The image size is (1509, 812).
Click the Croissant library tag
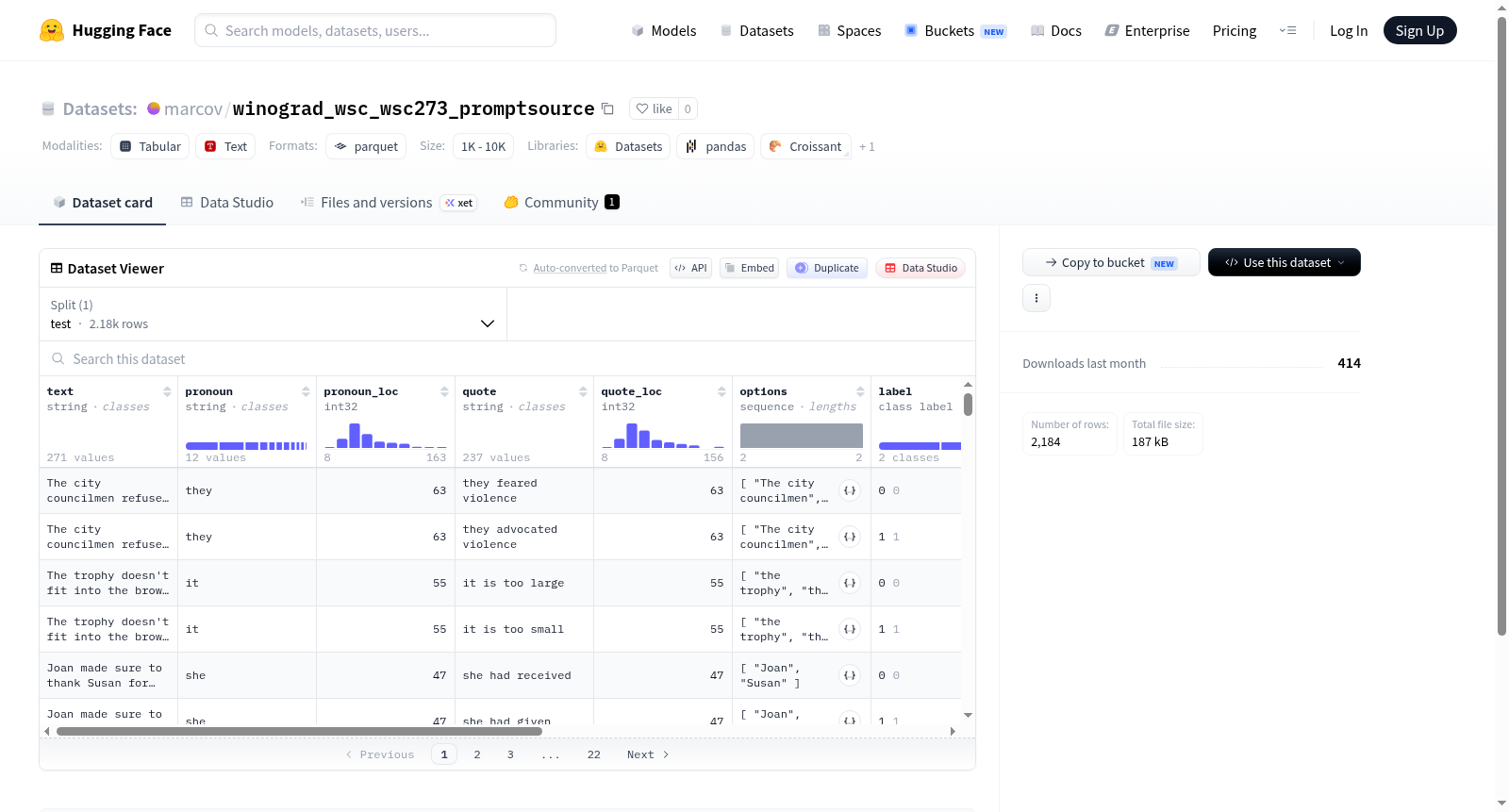(x=805, y=146)
